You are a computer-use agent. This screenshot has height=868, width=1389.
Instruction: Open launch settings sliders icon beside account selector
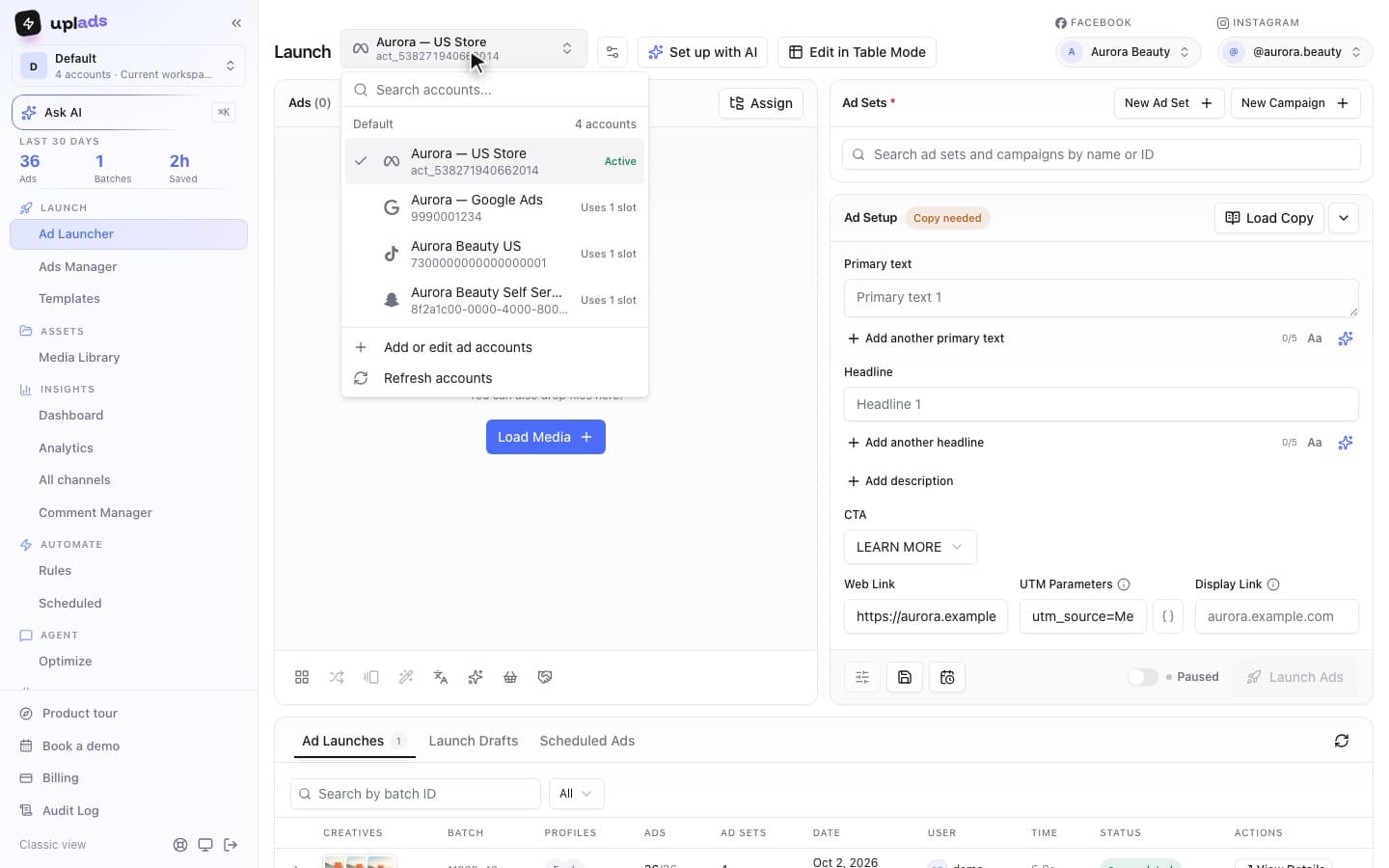(613, 52)
